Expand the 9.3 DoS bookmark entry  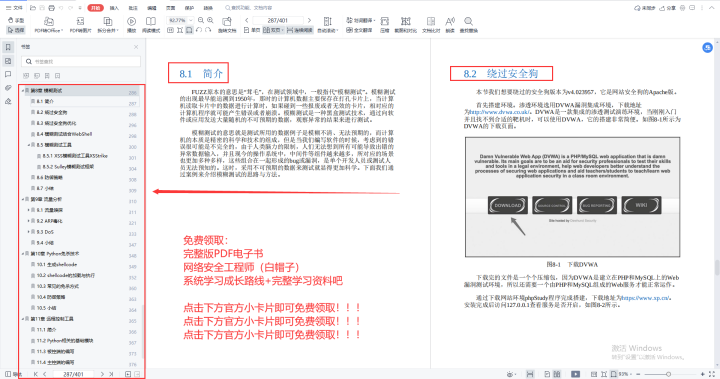[29, 232]
